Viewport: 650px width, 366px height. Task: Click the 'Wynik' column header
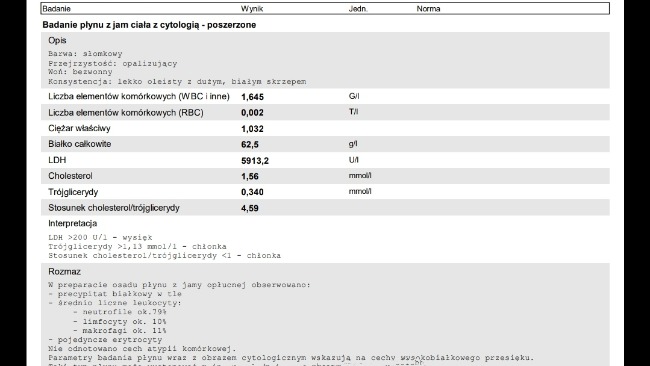(252, 9)
